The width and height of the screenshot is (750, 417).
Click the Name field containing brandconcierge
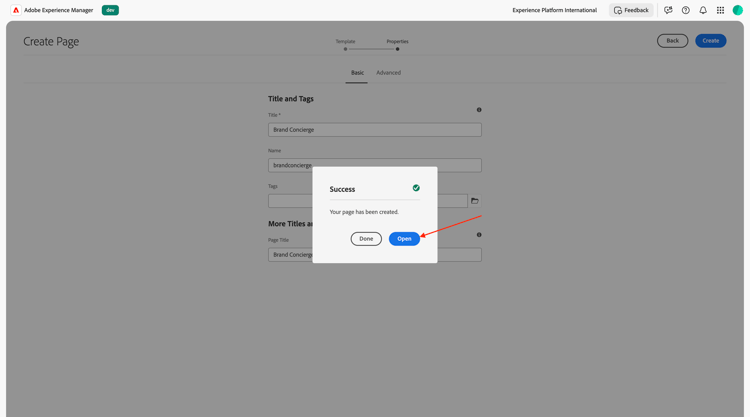coord(375,165)
